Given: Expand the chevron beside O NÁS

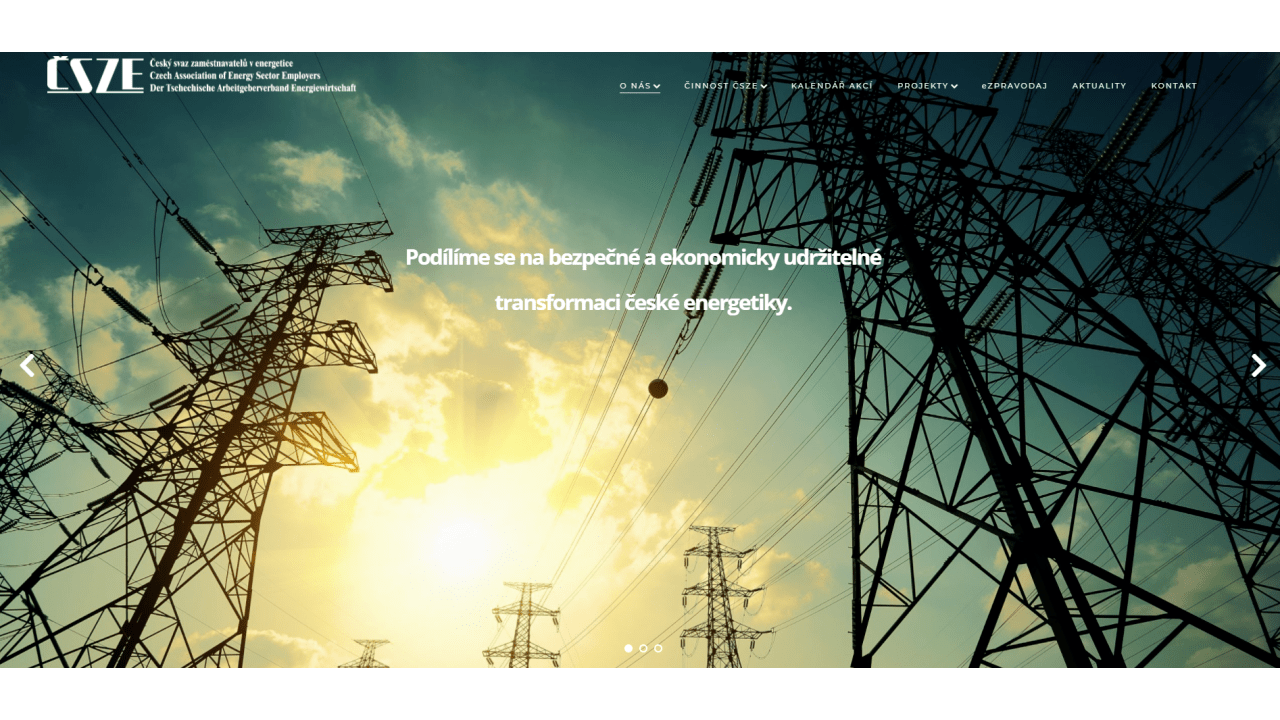Looking at the screenshot, I should coord(657,86).
